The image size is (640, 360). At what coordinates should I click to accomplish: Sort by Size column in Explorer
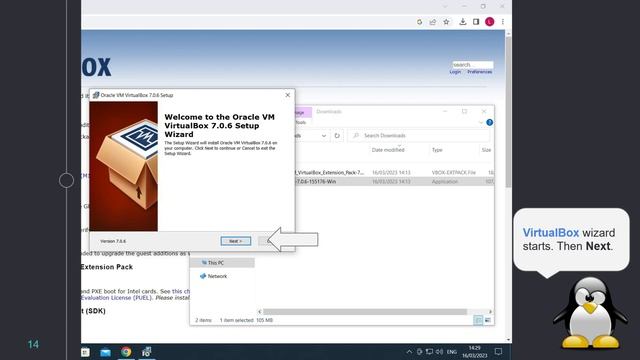point(487,150)
